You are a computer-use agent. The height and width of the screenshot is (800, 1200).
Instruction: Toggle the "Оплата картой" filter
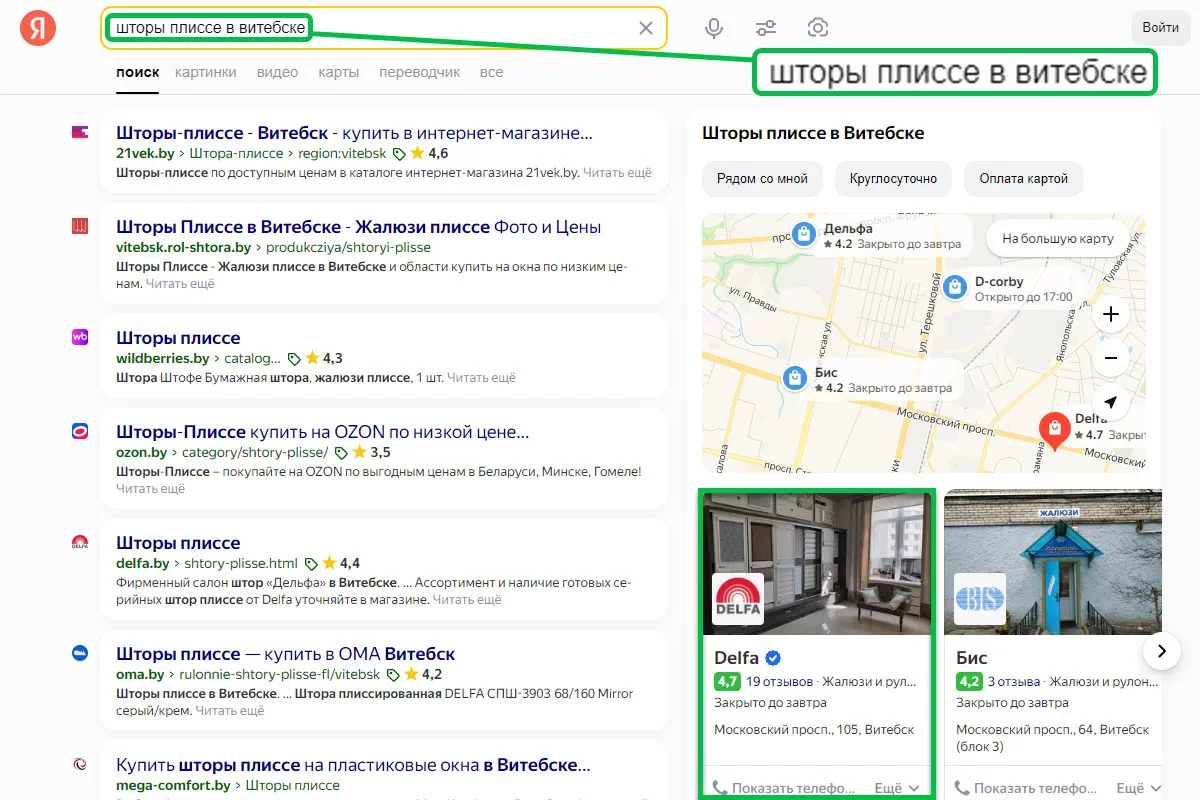point(1023,179)
